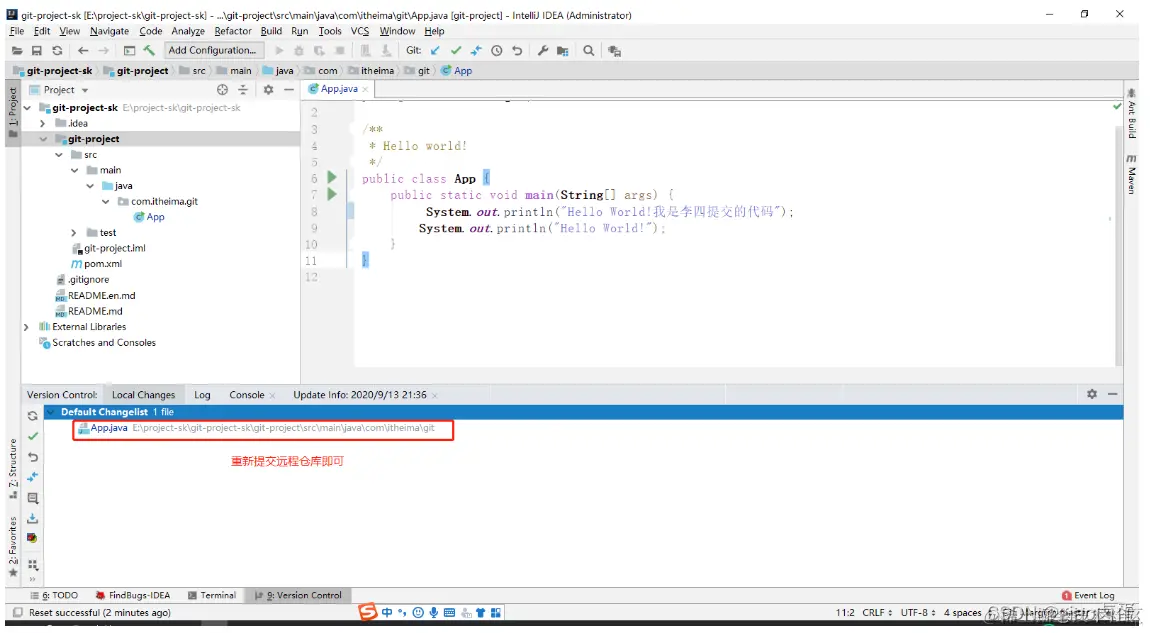Open Project panel gear settings
The image size is (1150, 633).
(x=268, y=89)
